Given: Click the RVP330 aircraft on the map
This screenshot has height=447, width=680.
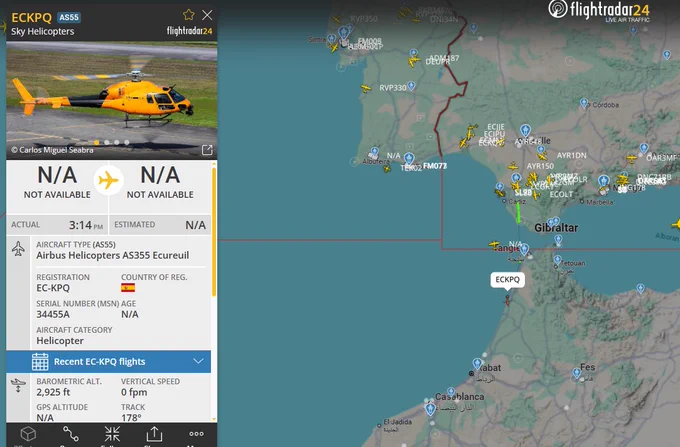Looking at the screenshot, I should click(366, 88).
